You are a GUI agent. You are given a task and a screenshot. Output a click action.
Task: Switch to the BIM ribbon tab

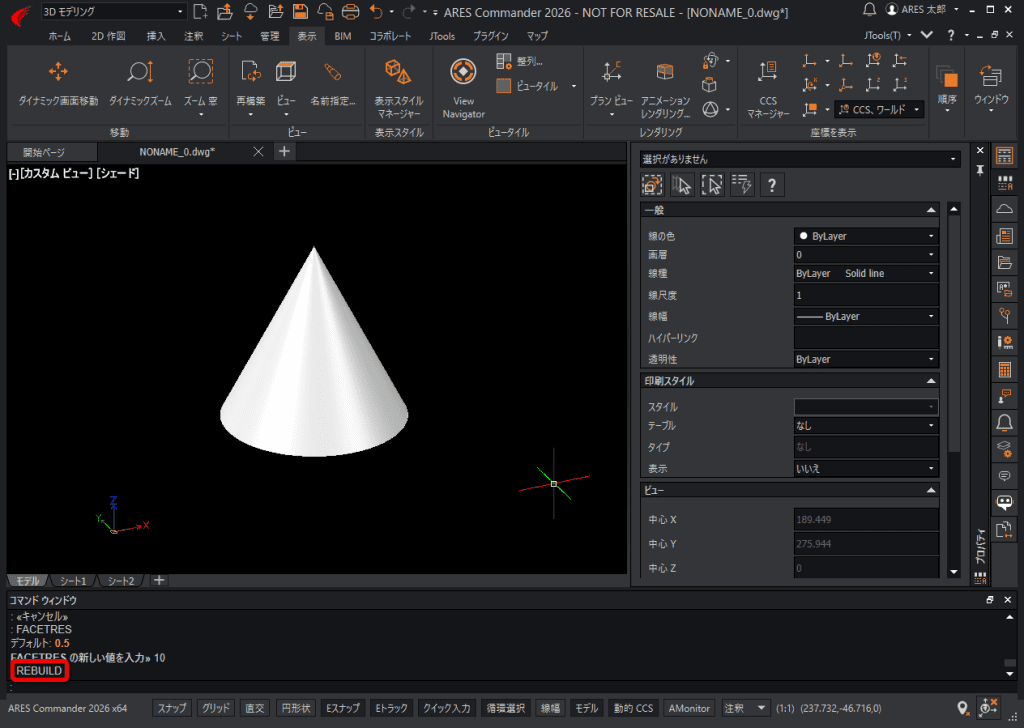pyautogui.click(x=343, y=36)
